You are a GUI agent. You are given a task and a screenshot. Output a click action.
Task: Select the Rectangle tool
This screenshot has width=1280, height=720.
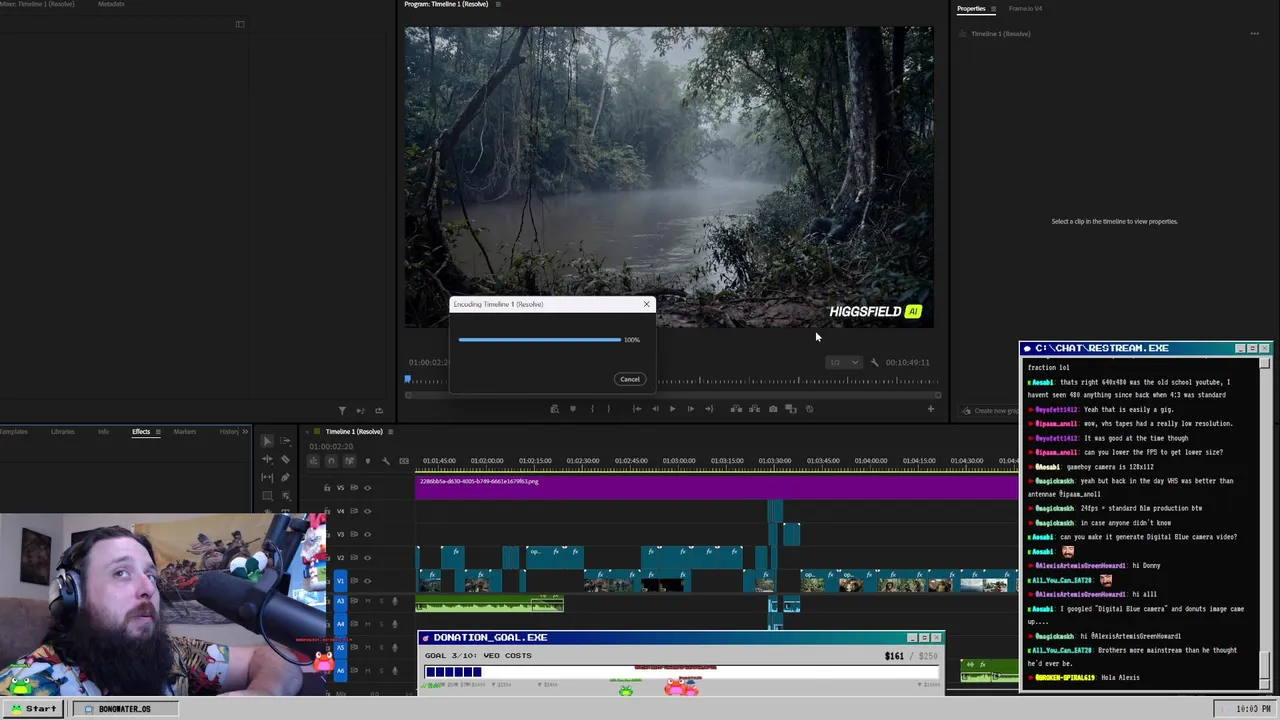tap(267, 496)
